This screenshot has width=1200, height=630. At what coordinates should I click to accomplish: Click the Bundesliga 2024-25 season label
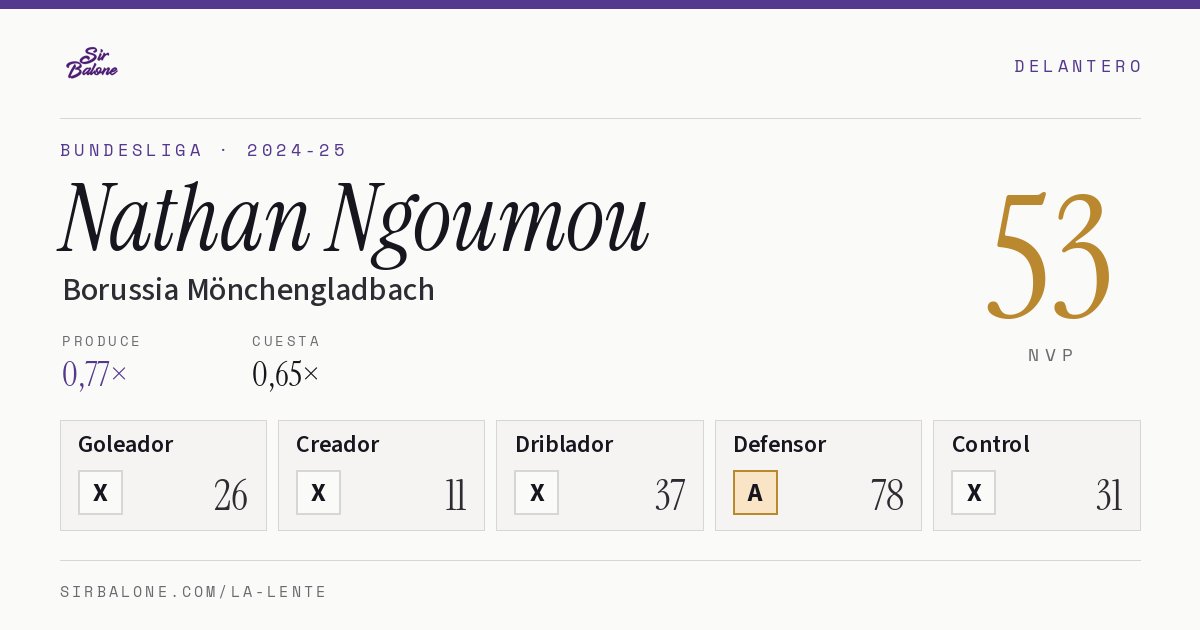204,150
